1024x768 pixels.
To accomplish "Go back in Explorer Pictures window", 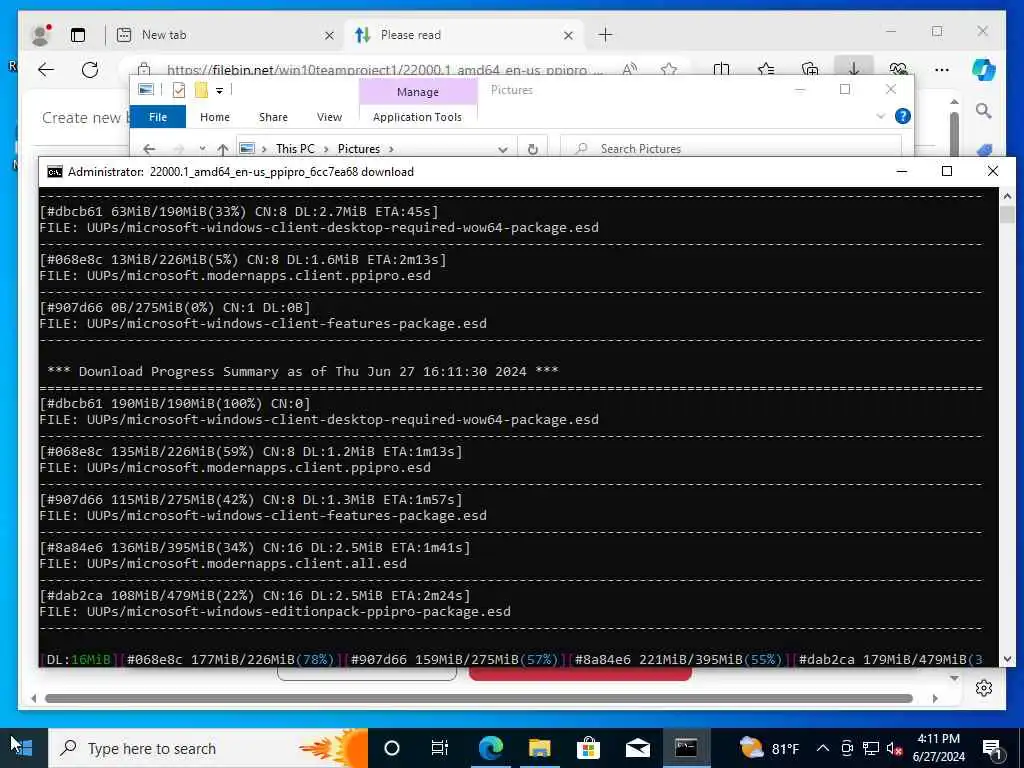I will (149, 149).
